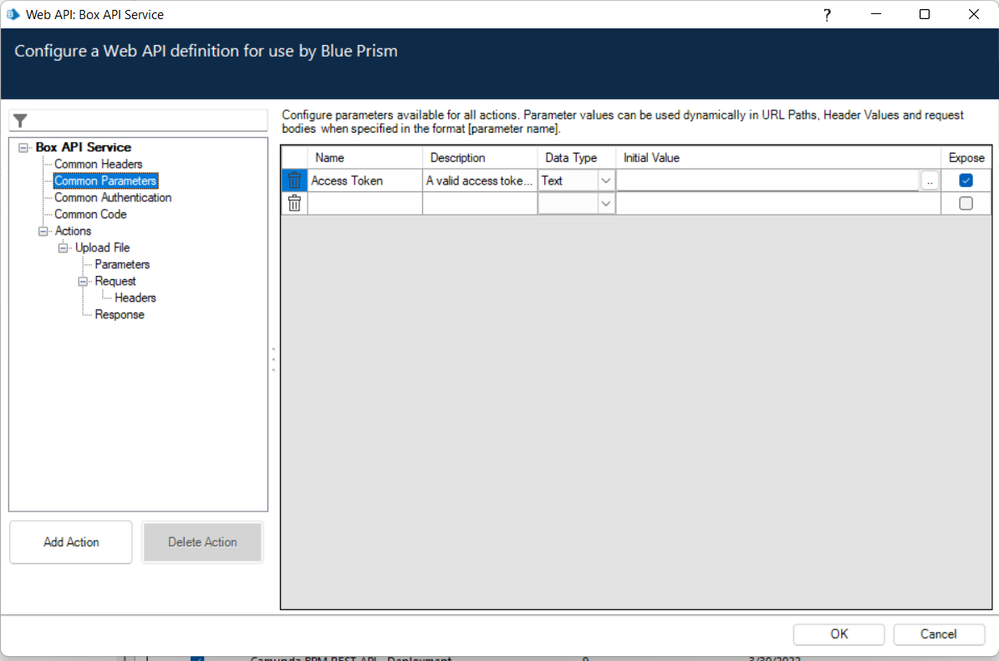
Task: Click the Blue Prism title bar icon
Action: coord(13,14)
